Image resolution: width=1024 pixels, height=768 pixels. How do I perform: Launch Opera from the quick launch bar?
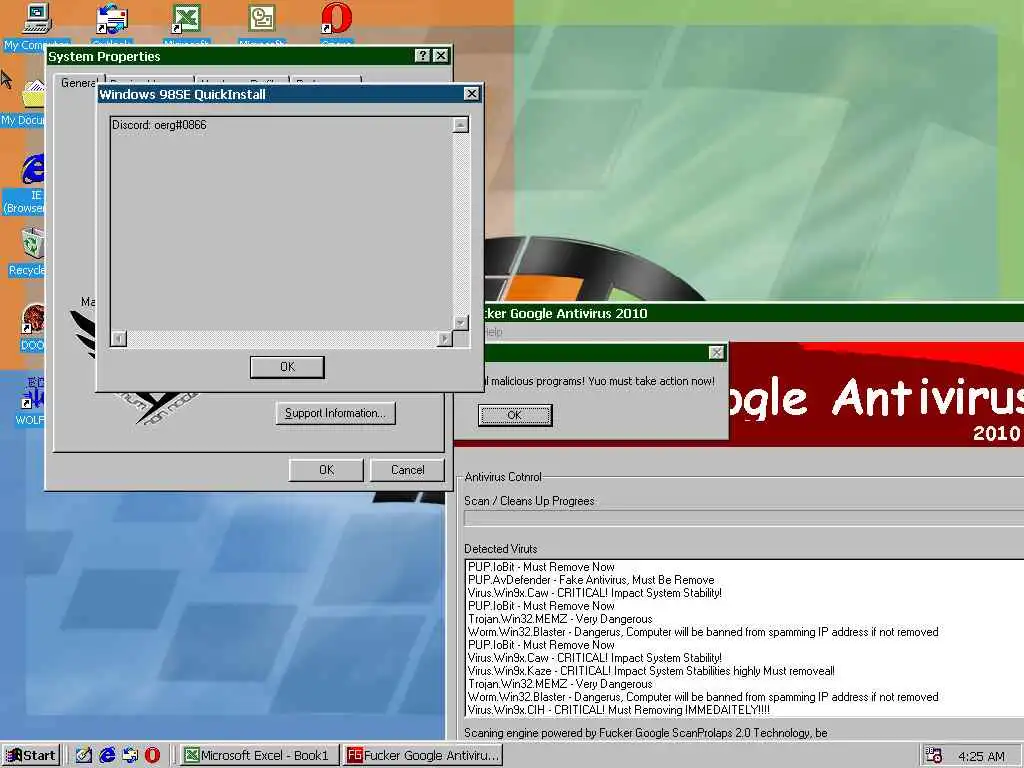tap(152, 756)
